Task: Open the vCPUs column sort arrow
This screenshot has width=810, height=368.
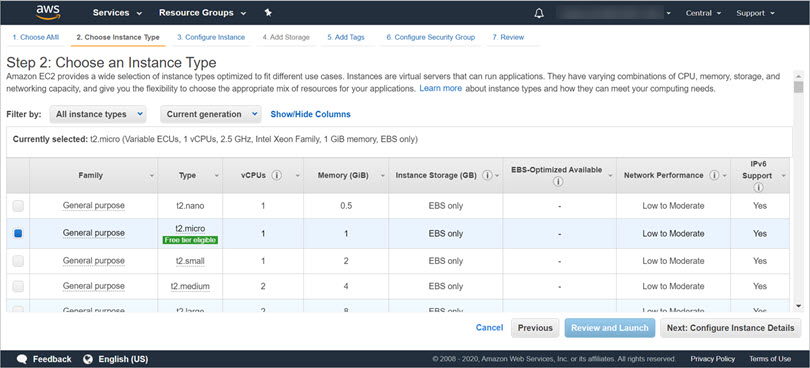Action: 298,176
